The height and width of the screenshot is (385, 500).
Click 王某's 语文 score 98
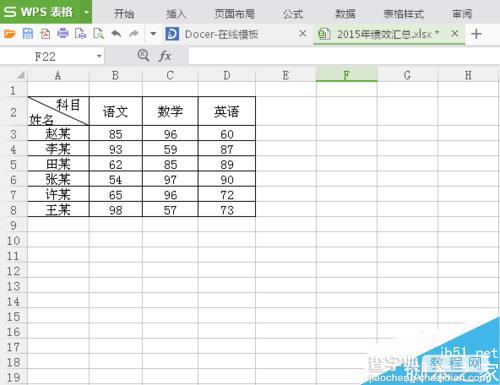point(116,210)
